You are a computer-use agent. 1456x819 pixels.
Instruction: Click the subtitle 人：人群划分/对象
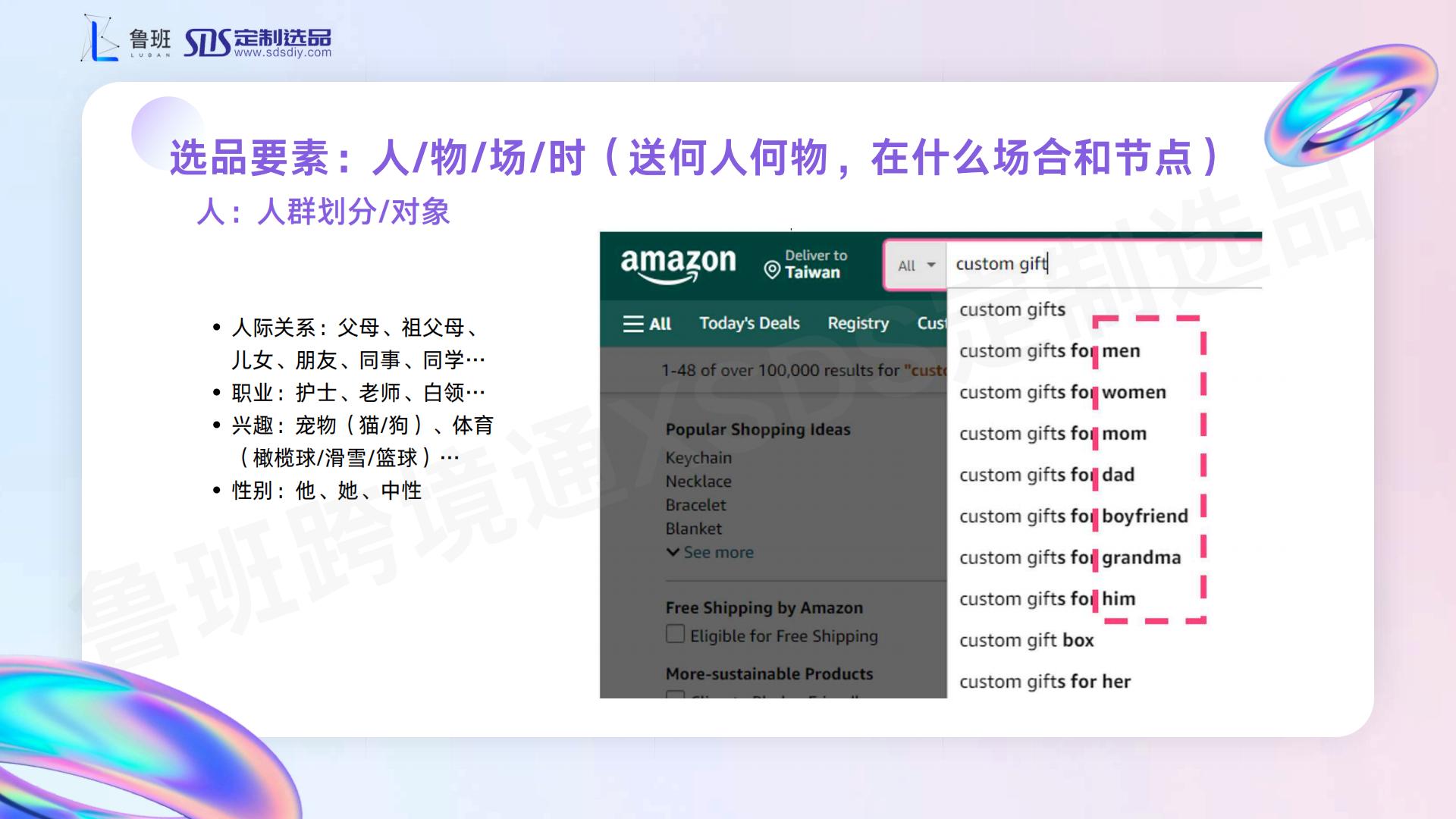324,212
